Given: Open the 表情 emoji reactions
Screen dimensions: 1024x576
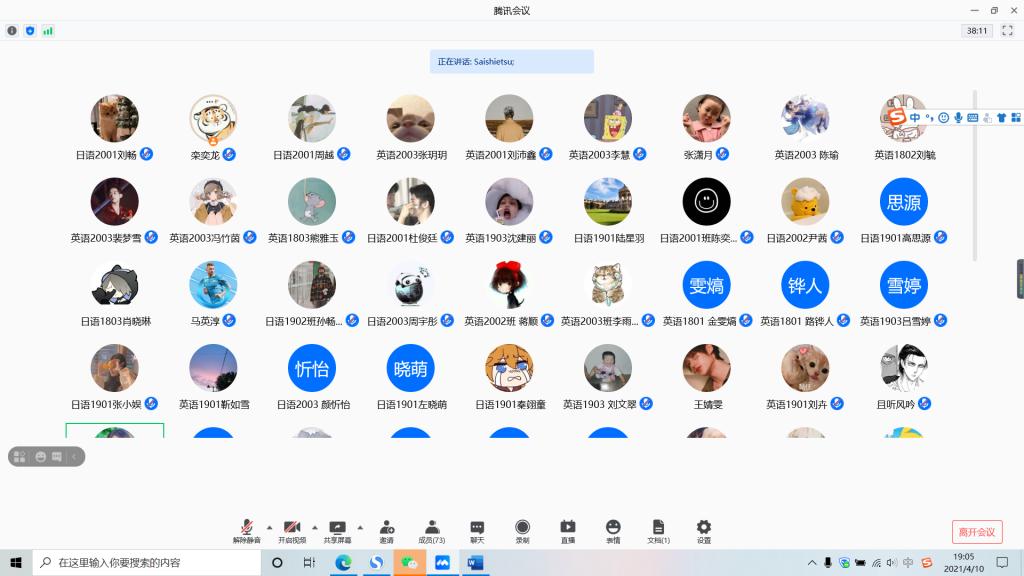Looking at the screenshot, I should 613,531.
